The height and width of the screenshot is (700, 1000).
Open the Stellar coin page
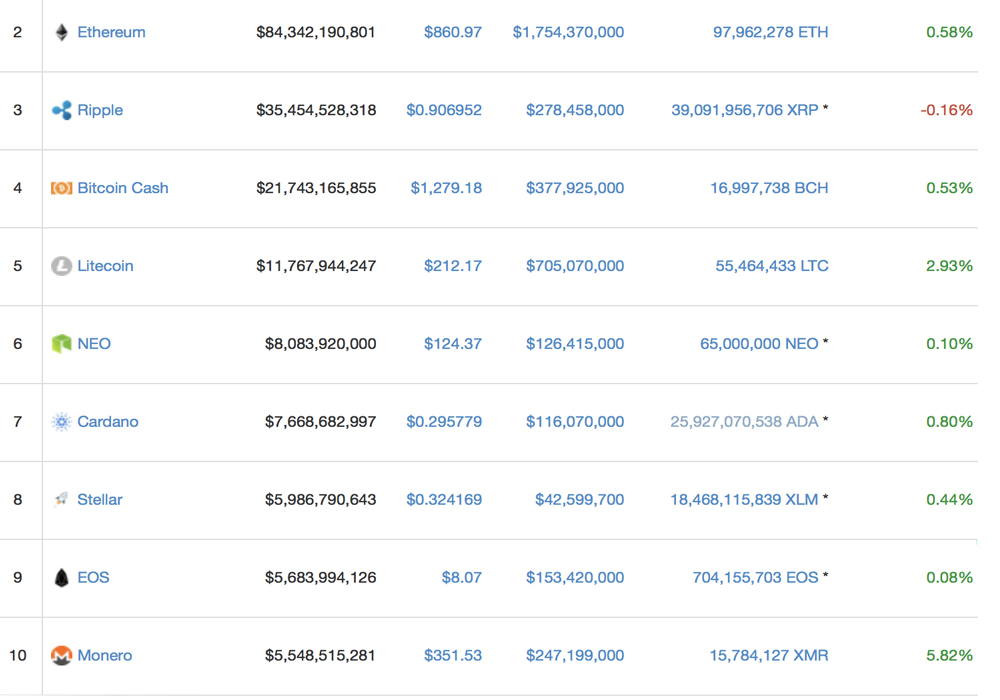point(99,499)
